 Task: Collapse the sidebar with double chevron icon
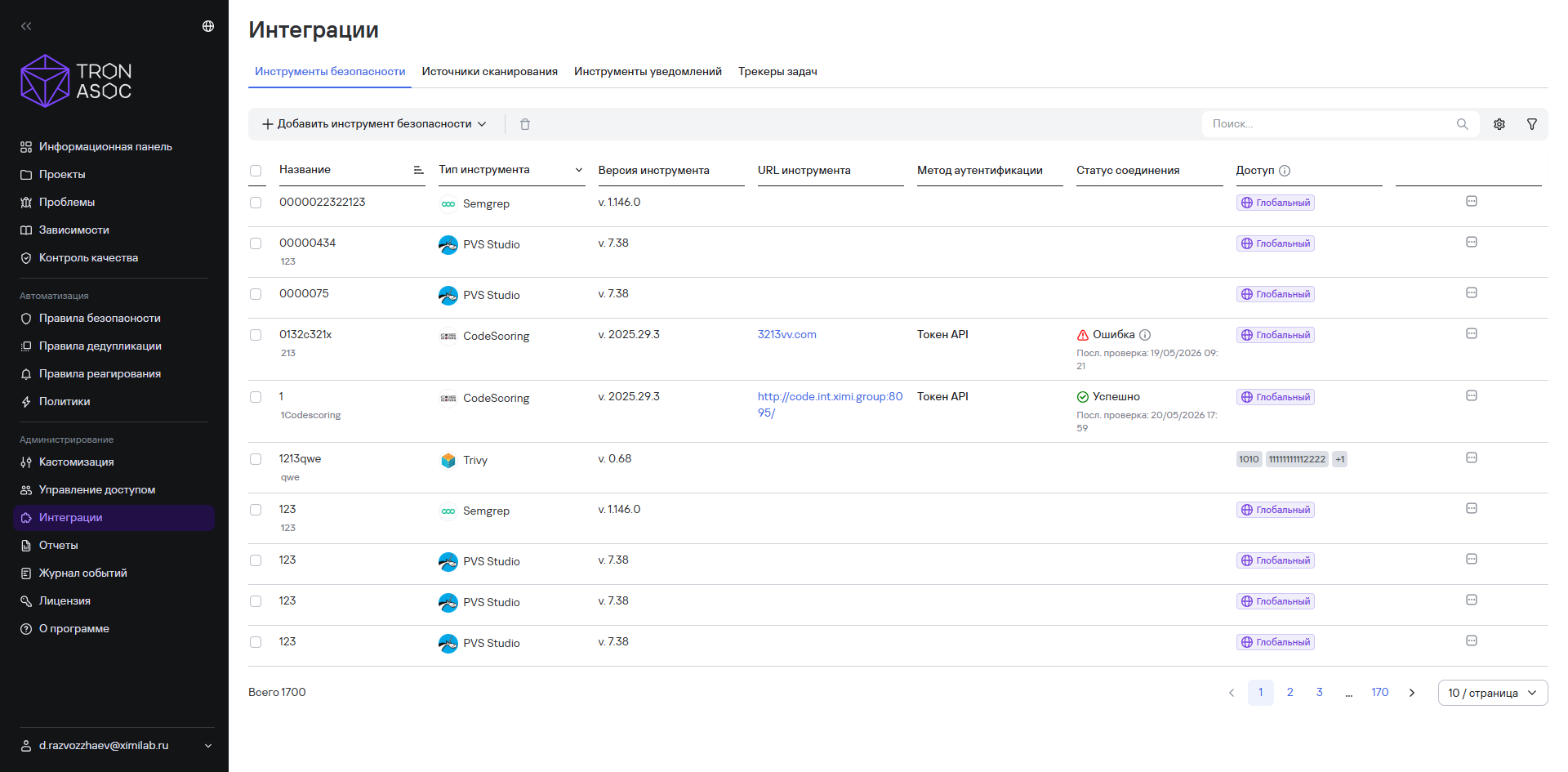click(26, 26)
